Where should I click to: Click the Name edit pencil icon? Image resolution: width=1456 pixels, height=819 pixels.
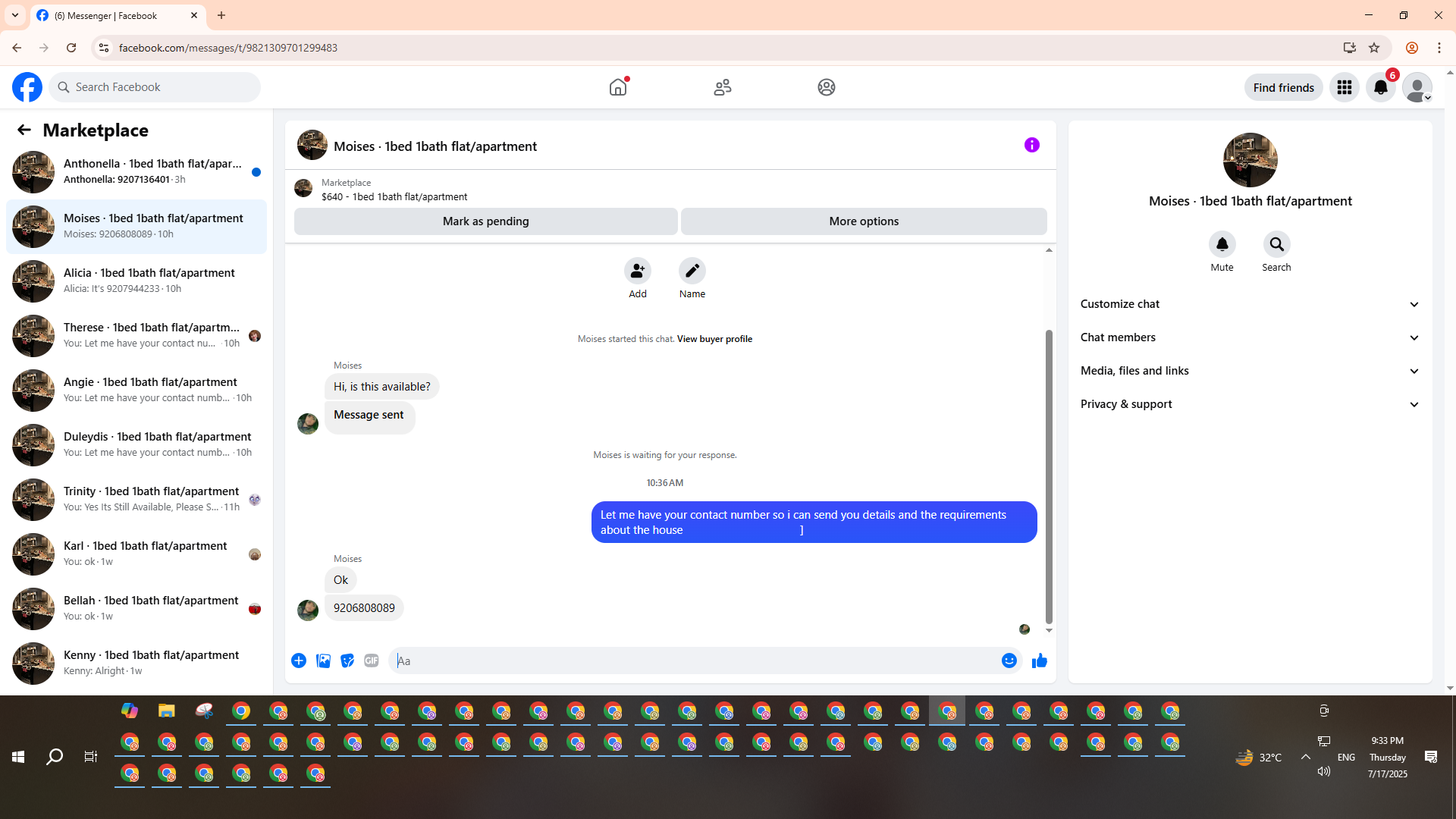point(692,271)
